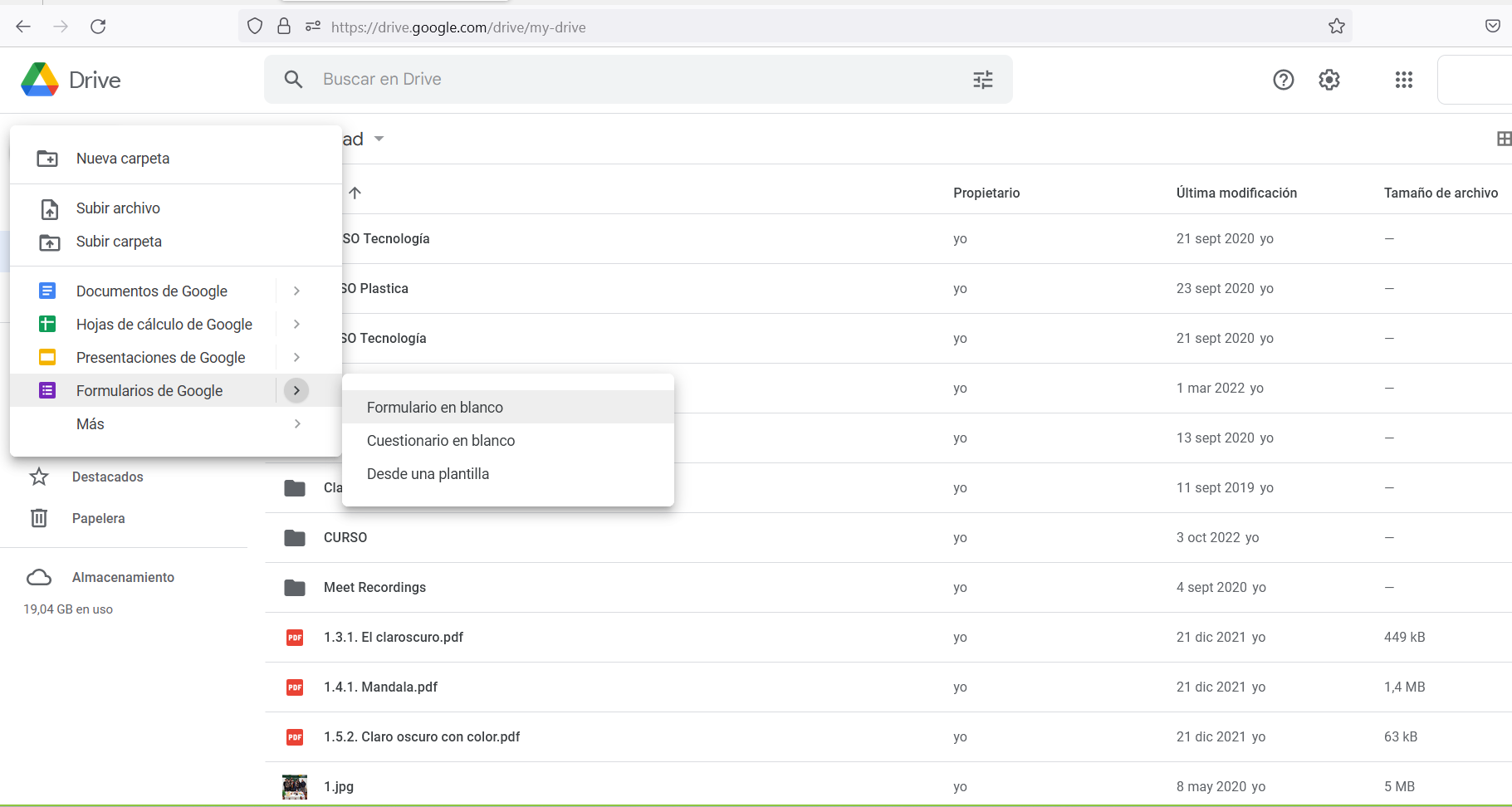Image resolution: width=1512 pixels, height=807 pixels.
Task: Choose Nueva carpeta from the menu
Action: point(123,158)
